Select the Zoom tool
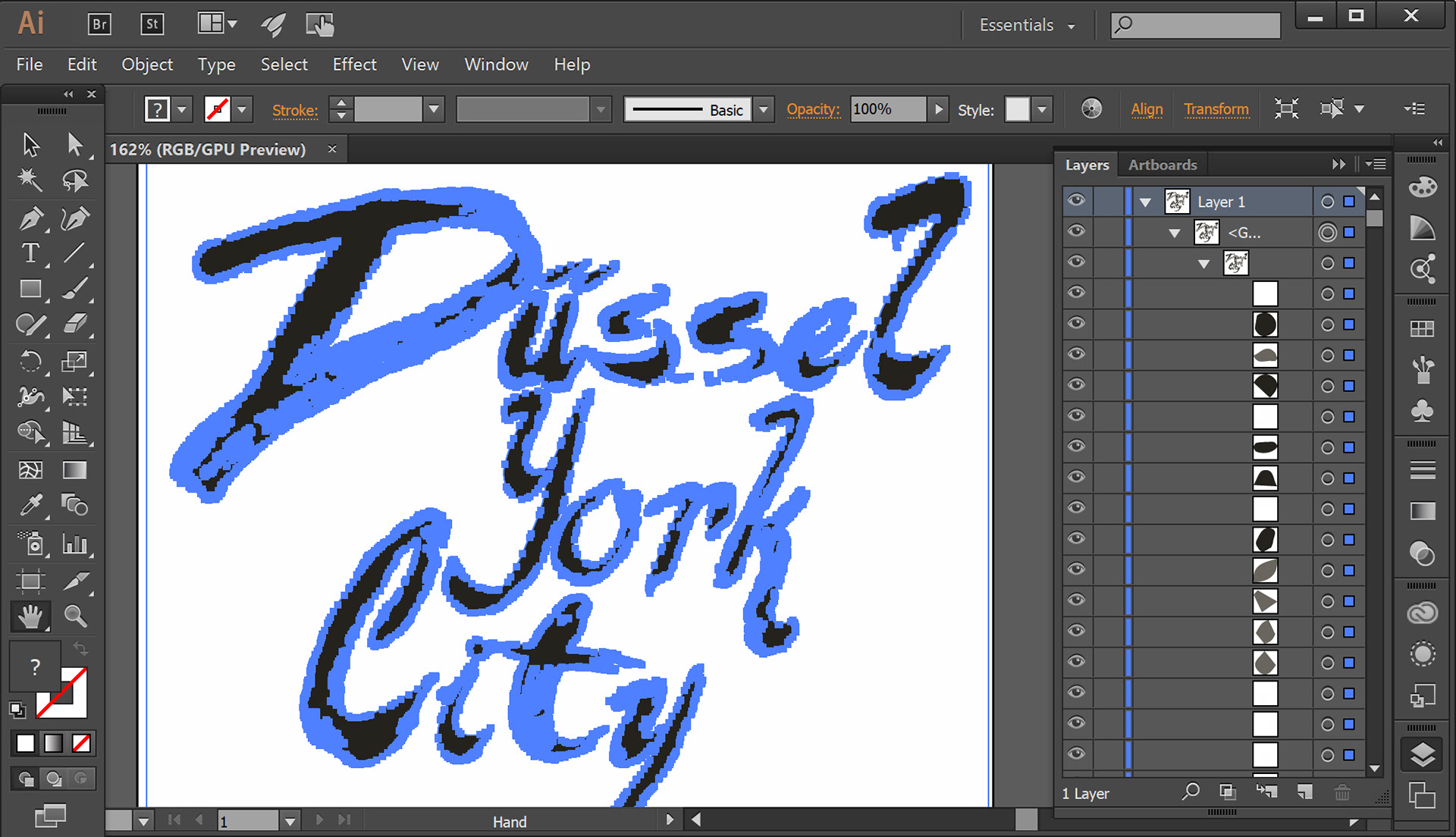Image resolution: width=1456 pixels, height=837 pixels. pyautogui.click(x=74, y=616)
